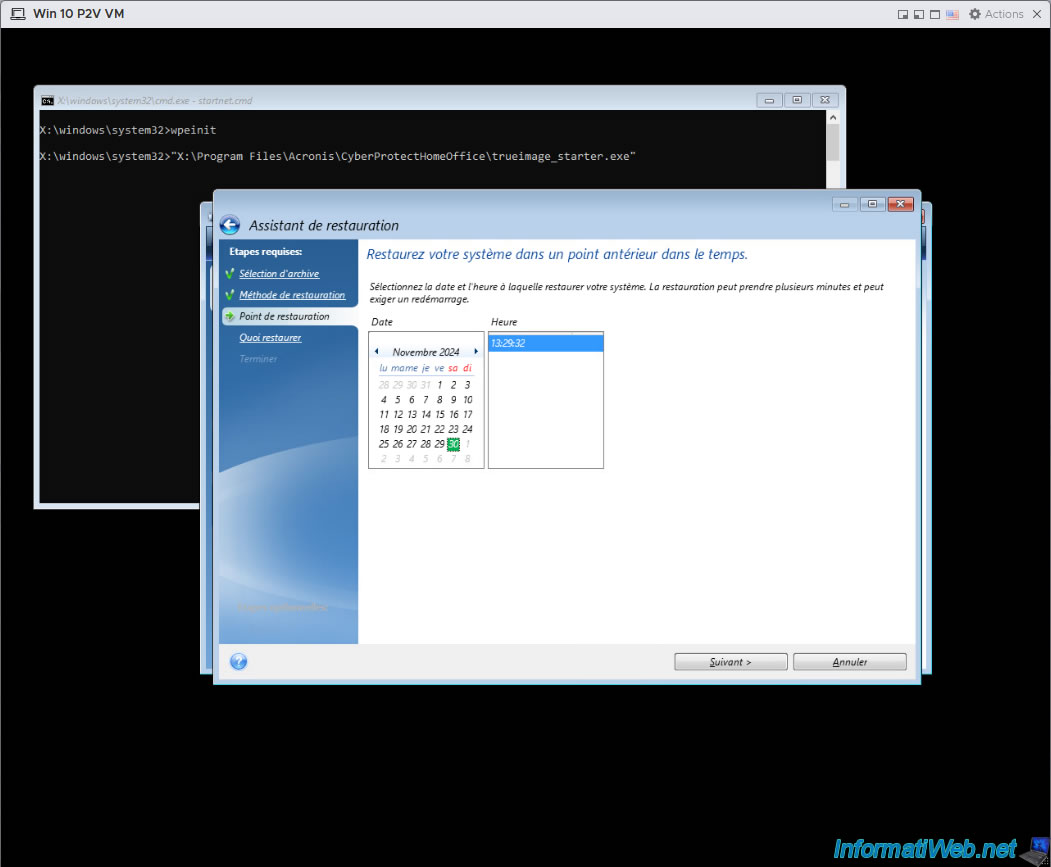1051x867 pixels.
Task: Select the 13:29:32 restore time entry
Action: [x=546, y=343]
